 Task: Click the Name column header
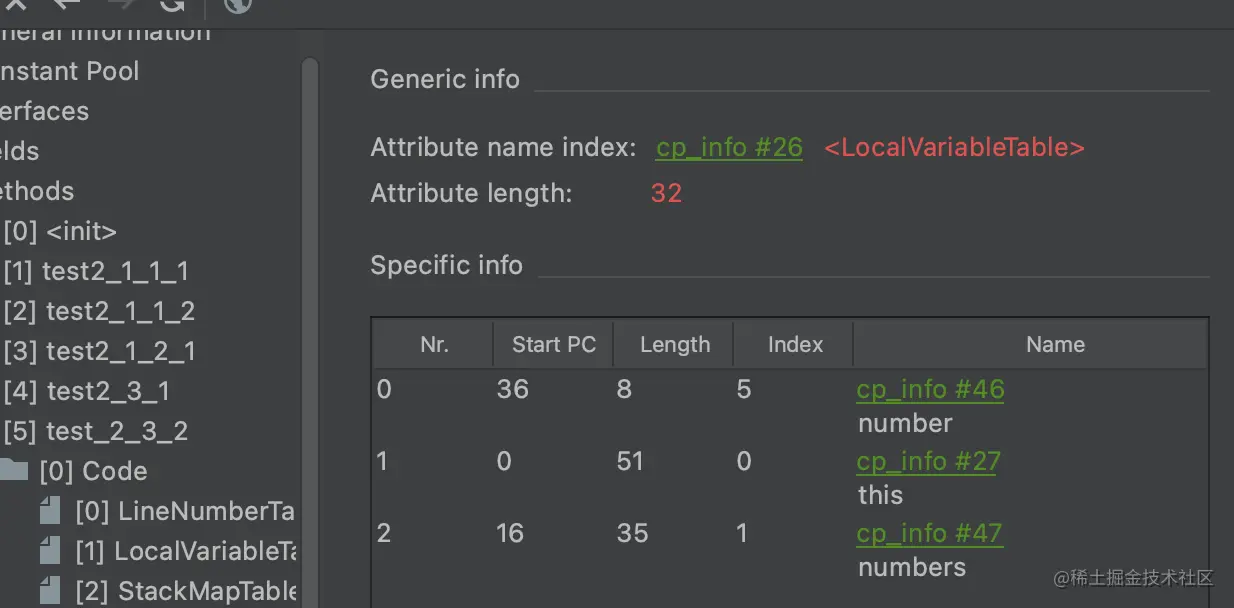click(1055, 345)
